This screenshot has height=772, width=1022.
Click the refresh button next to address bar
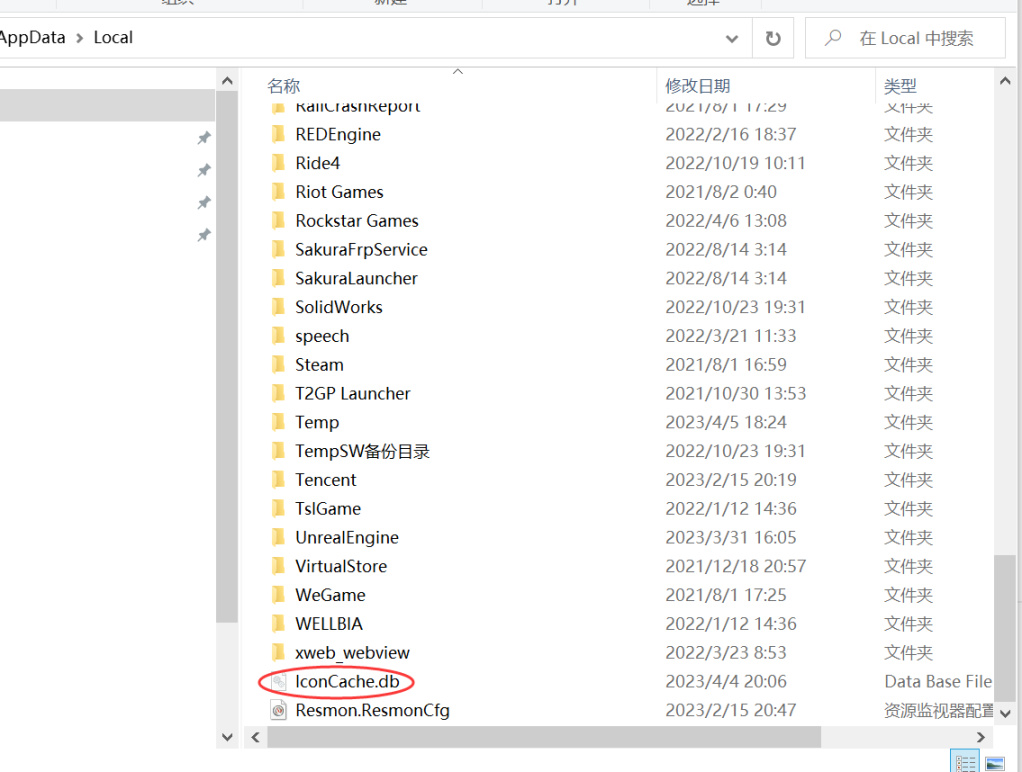[x=773, y=38]
